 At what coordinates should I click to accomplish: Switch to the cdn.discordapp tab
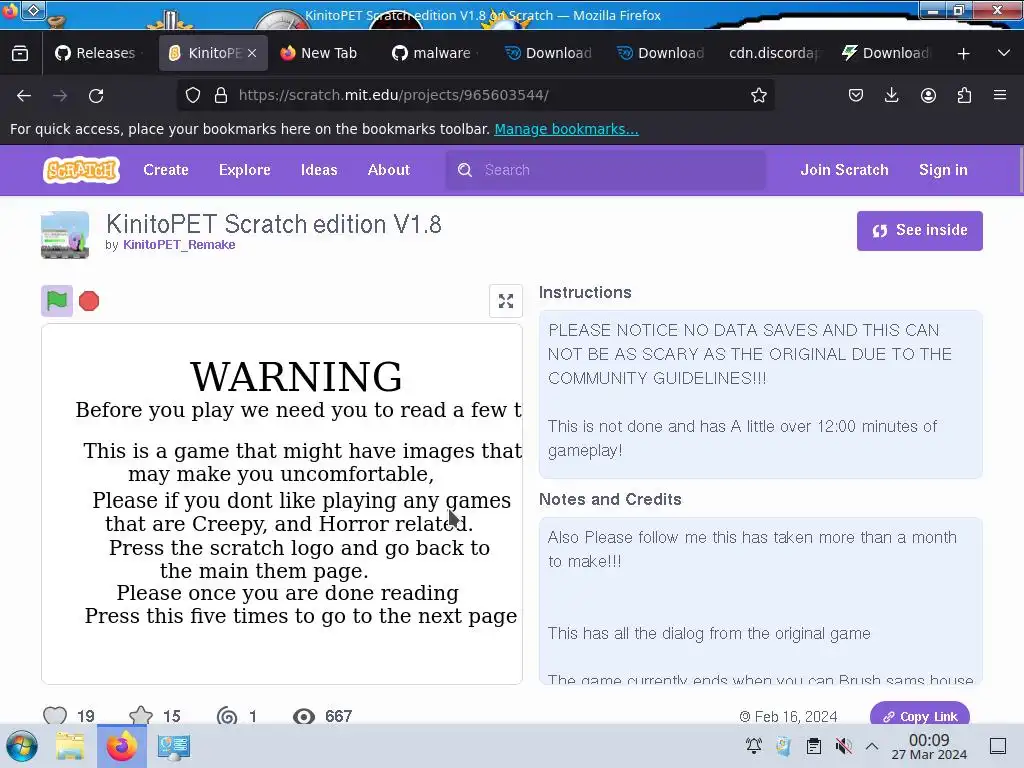[774, 53]
